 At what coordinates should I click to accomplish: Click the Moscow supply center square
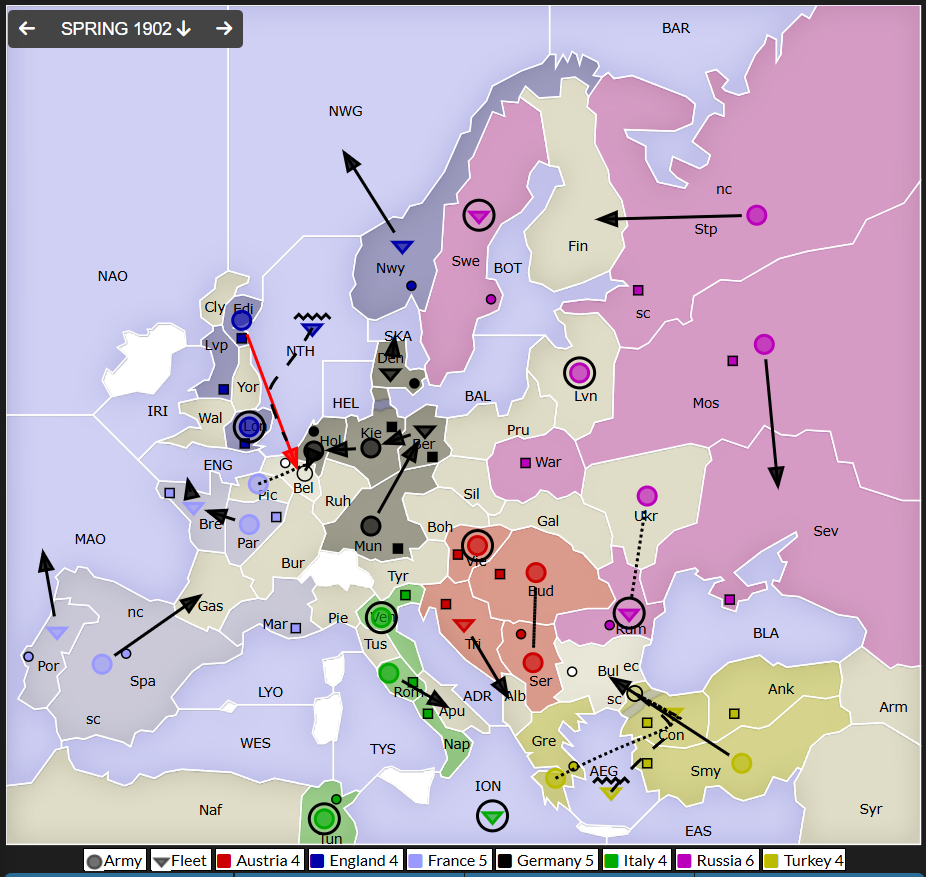(x=732, y=361)
